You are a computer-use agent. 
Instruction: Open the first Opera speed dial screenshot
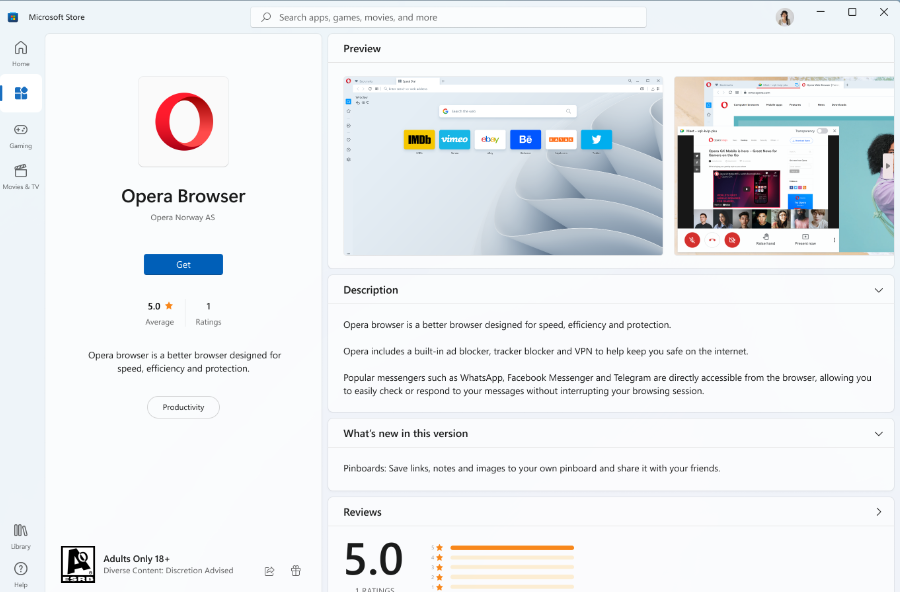[x=503, y=166]
